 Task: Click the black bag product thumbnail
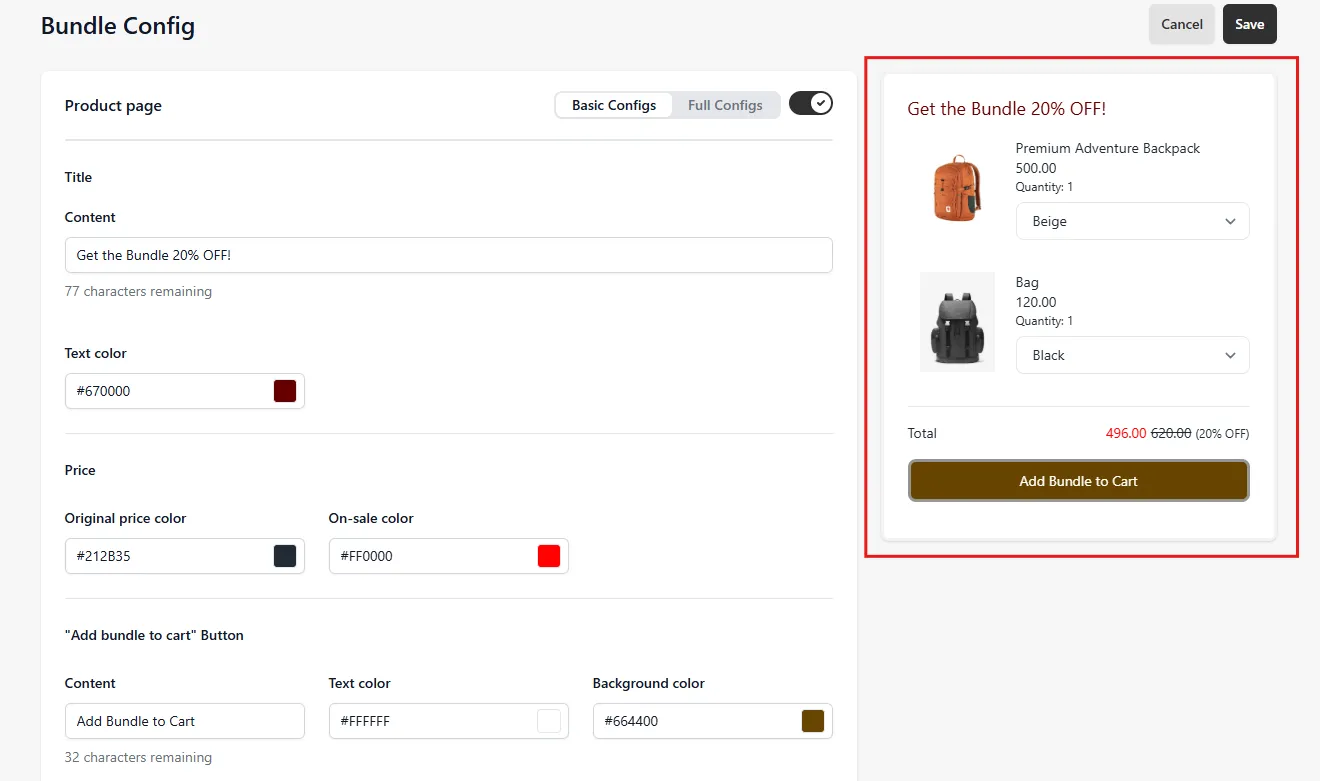pyautogui.click(x=957, y=322)
